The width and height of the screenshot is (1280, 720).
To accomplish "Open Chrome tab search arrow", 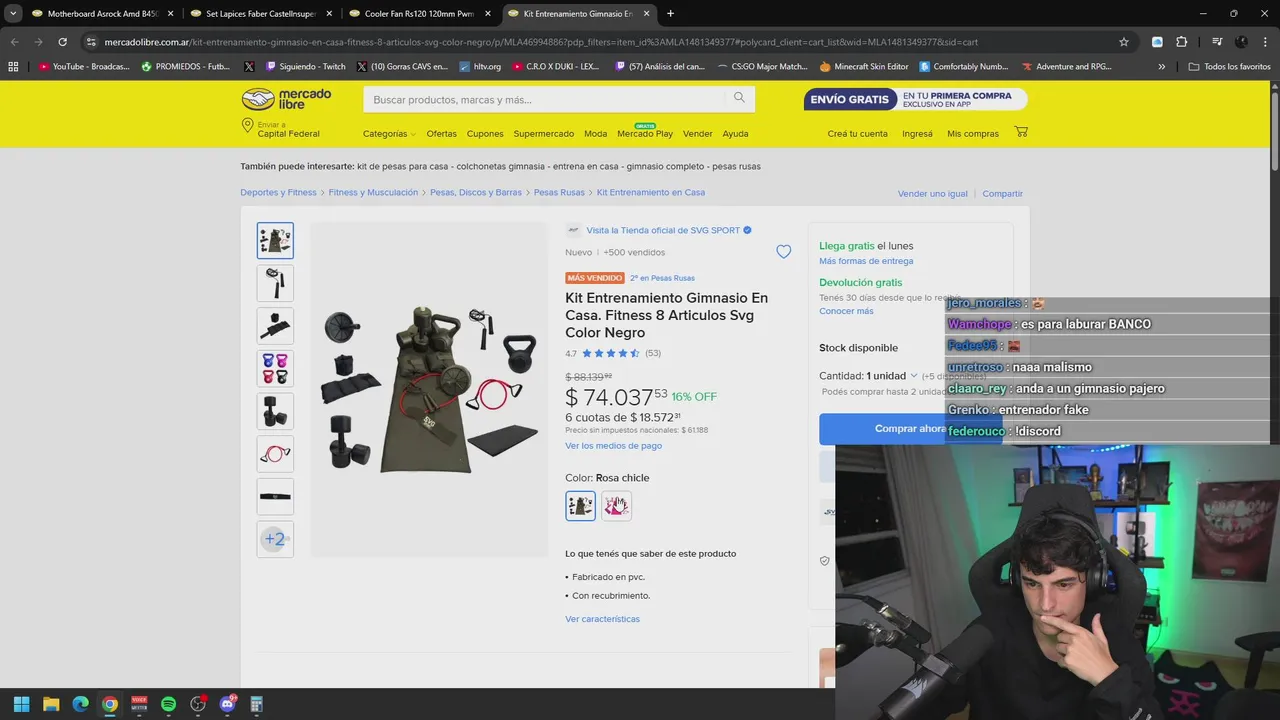I will [13, 14].
